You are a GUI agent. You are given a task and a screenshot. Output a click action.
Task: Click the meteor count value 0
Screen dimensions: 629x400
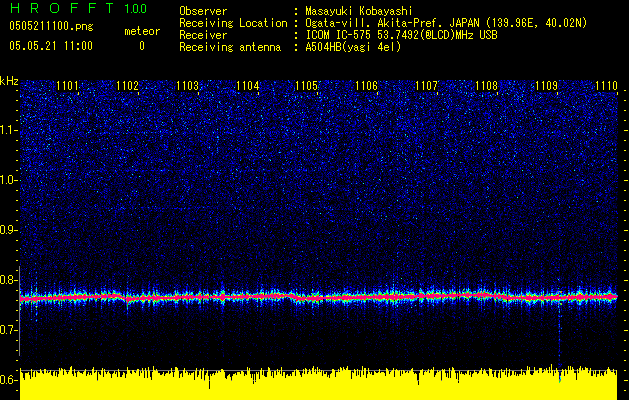point(142,46)
